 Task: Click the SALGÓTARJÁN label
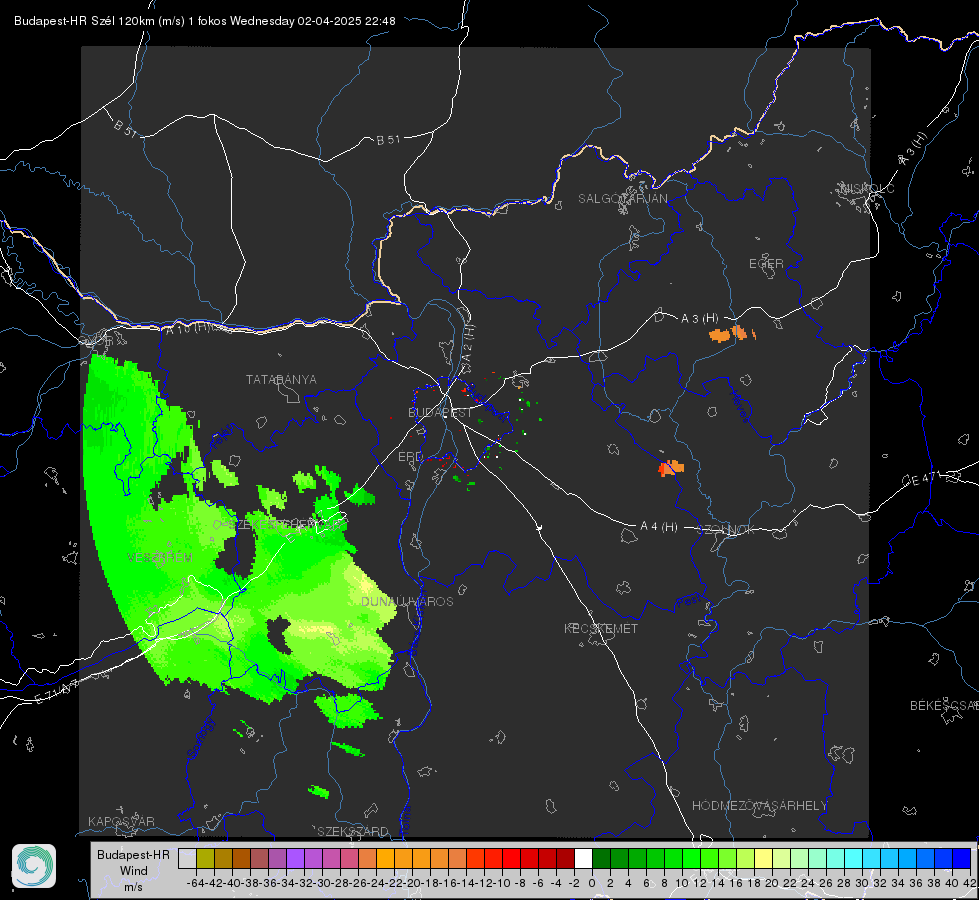pyautogui.click(x=622, y=199)
